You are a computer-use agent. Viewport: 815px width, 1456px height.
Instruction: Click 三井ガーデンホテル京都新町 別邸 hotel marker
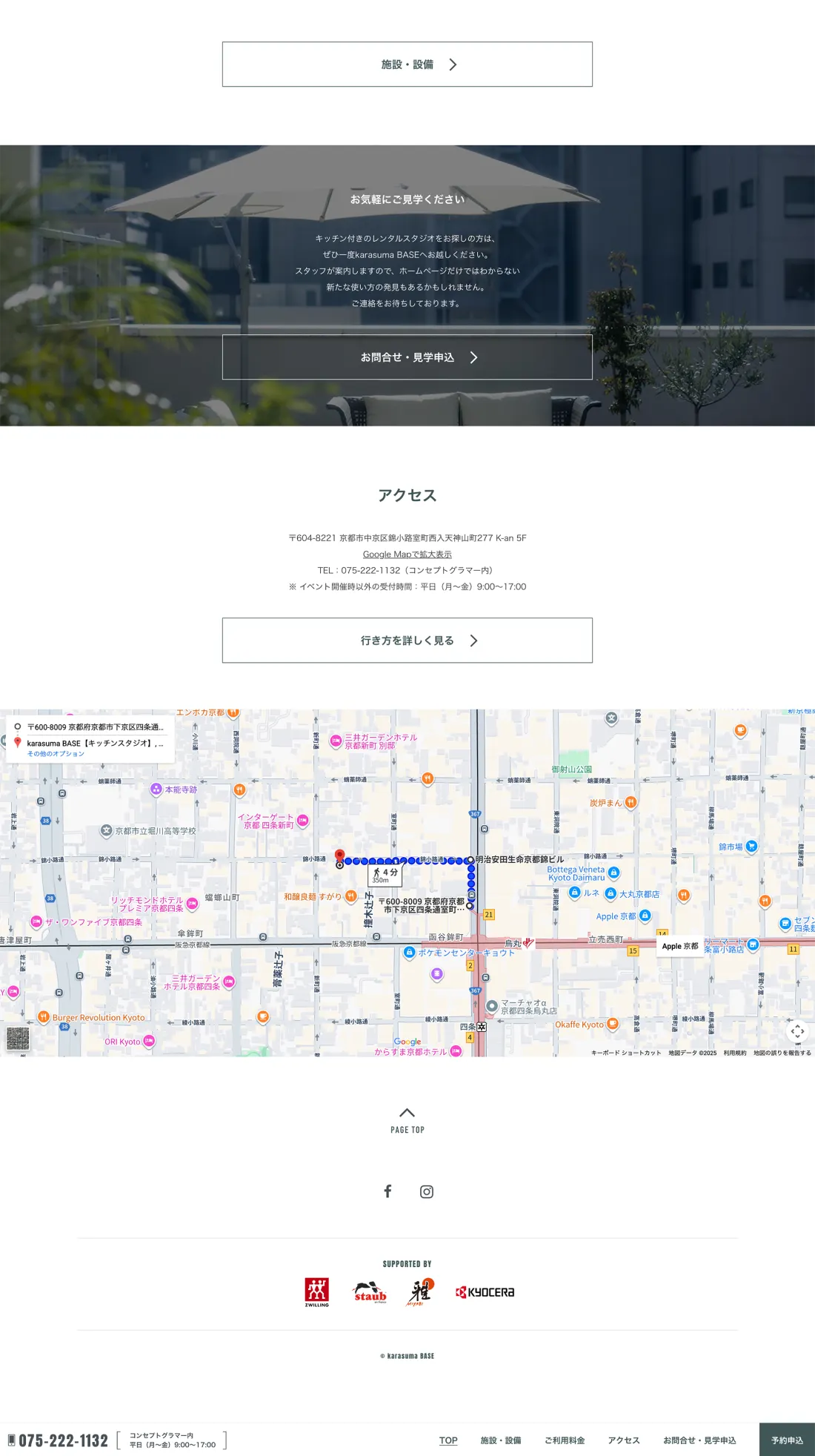(336, 741)
